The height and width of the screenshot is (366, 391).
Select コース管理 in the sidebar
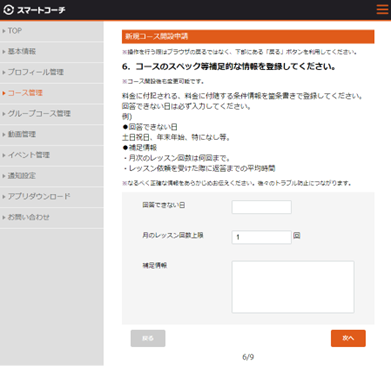click(52, 93)
